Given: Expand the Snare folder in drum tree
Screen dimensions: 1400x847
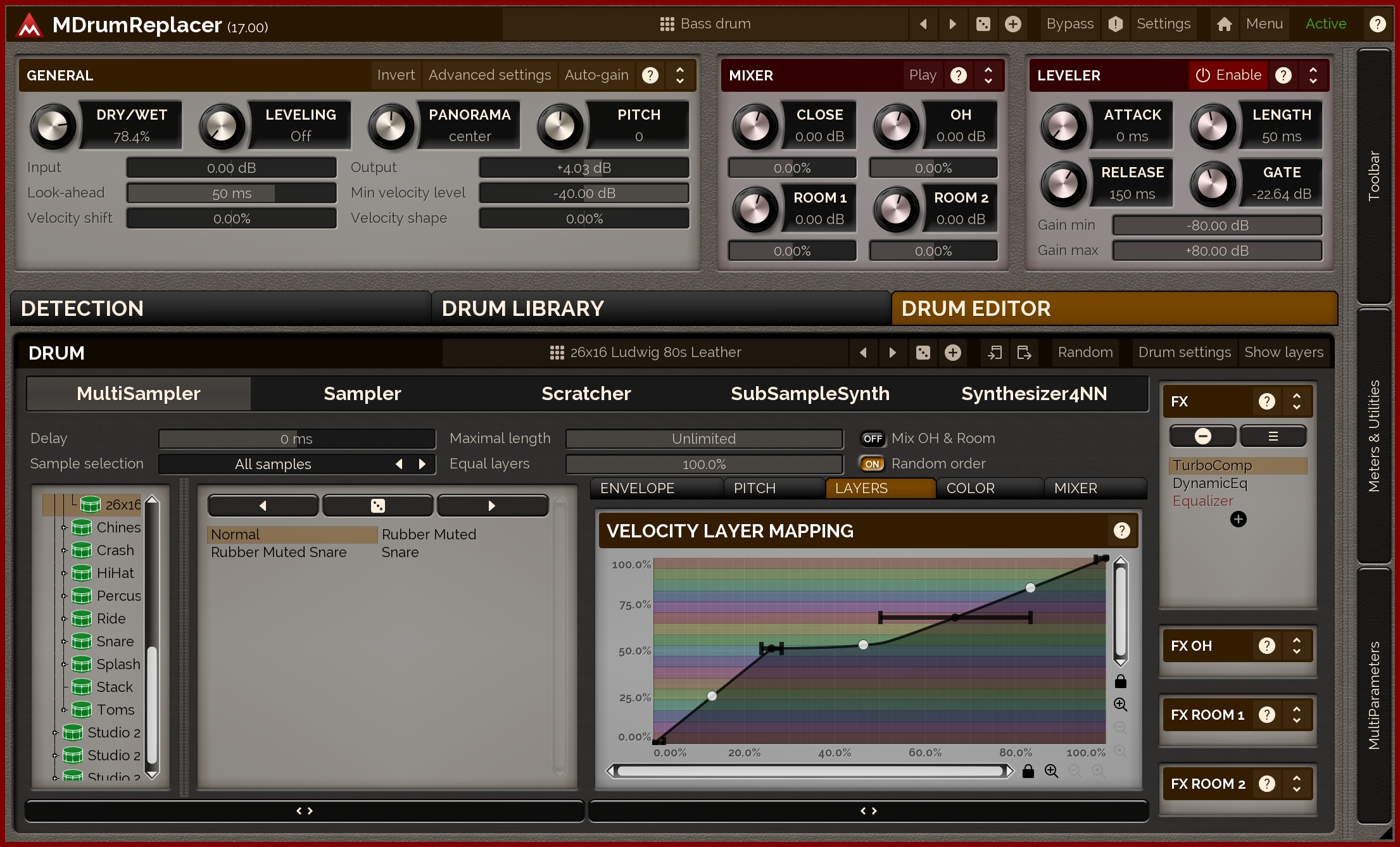Looking at the screenshot, I should pyautogui.click(x=63, y=642).
